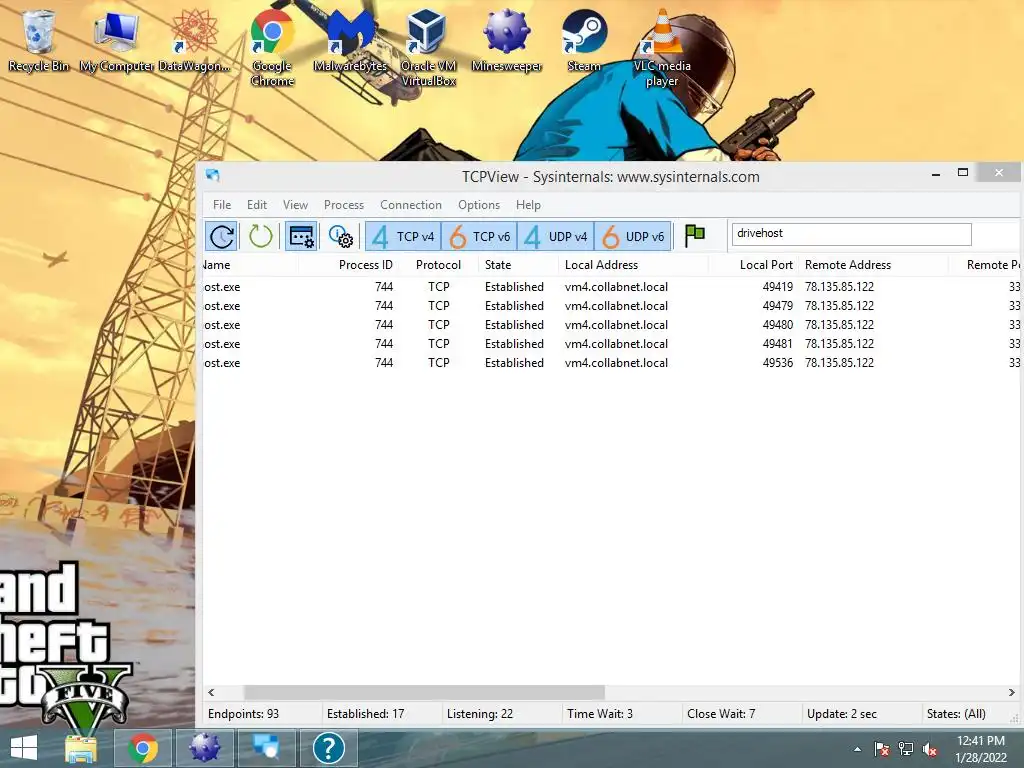Click the Action Center flag tray icon

[x=881, y=749]
